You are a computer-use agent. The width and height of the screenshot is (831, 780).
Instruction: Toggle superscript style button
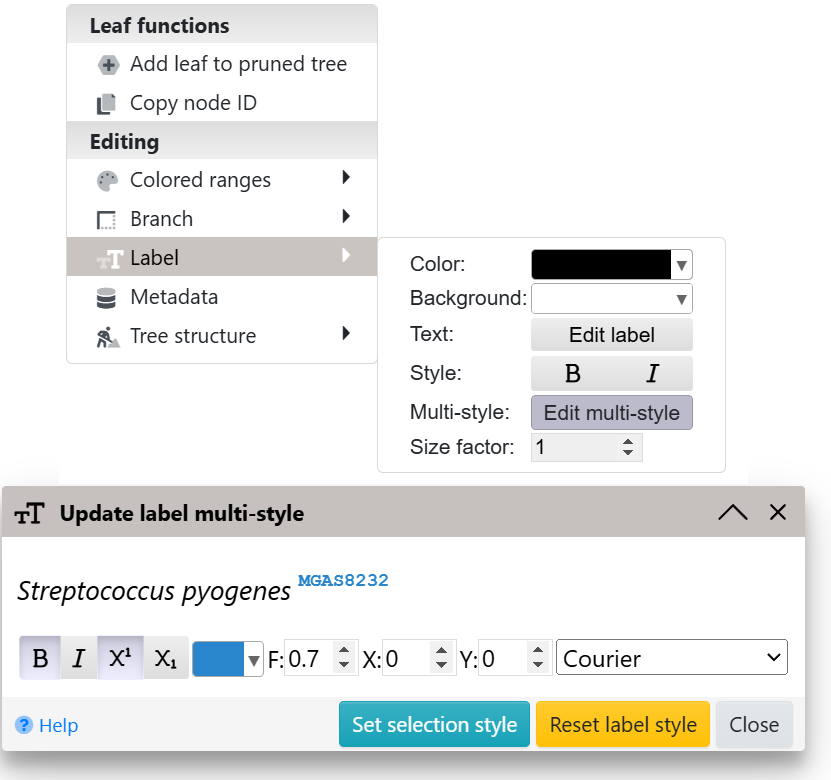120,659
